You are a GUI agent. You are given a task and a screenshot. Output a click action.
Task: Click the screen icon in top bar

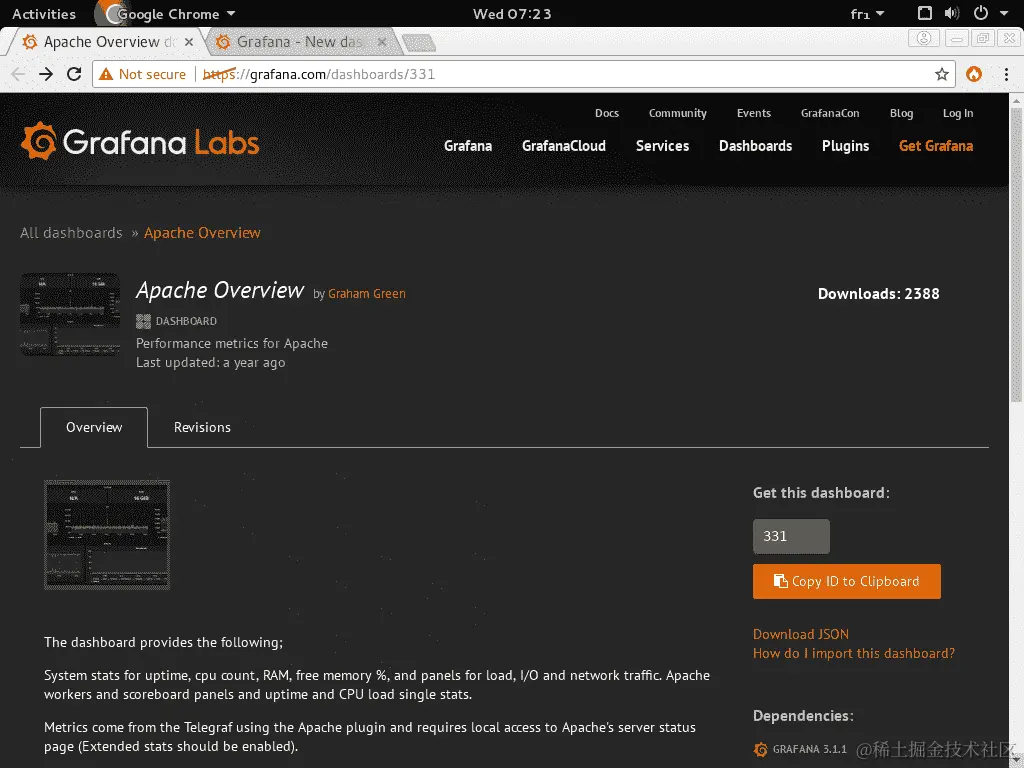(925, 14)
